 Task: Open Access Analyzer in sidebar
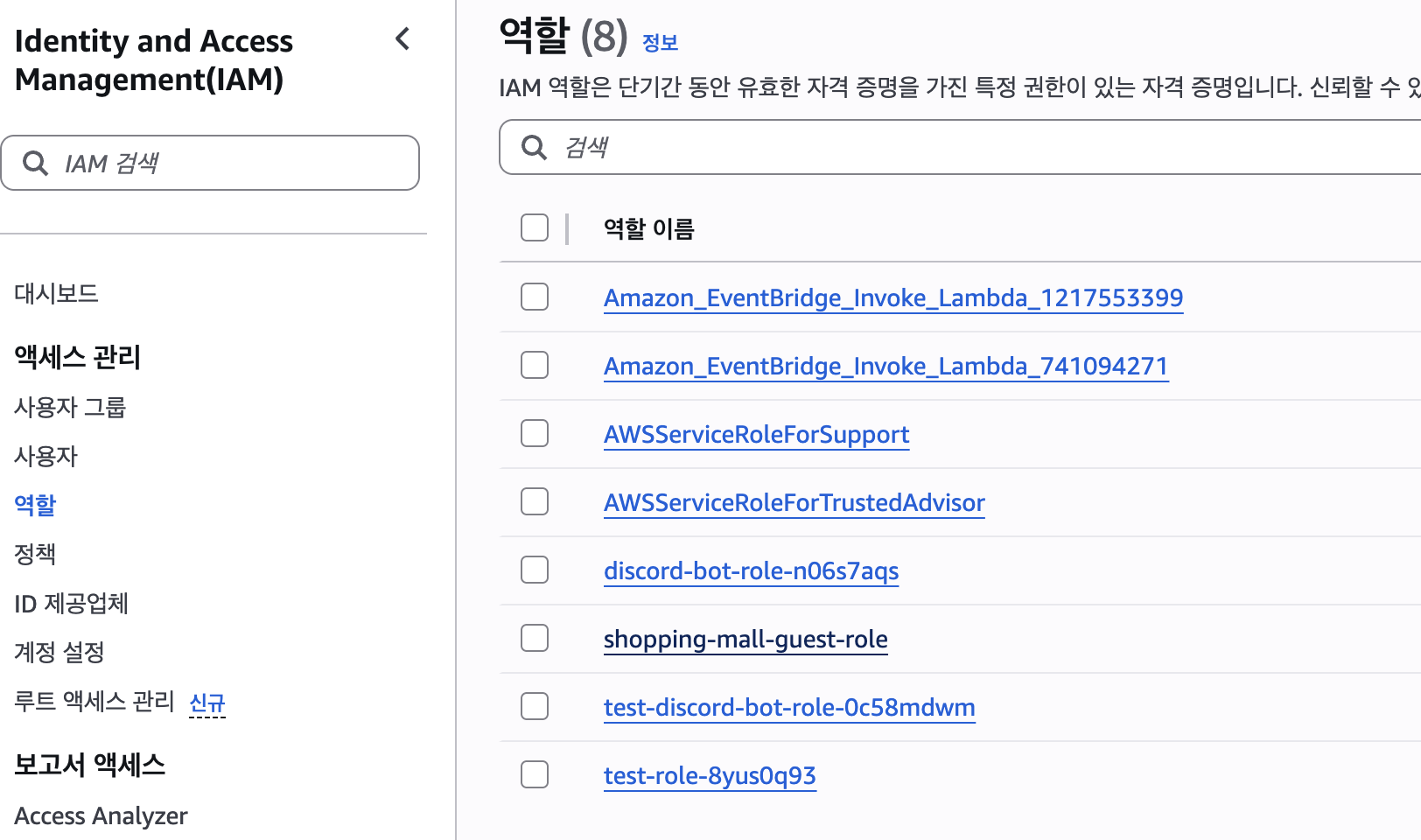[101, 815]
